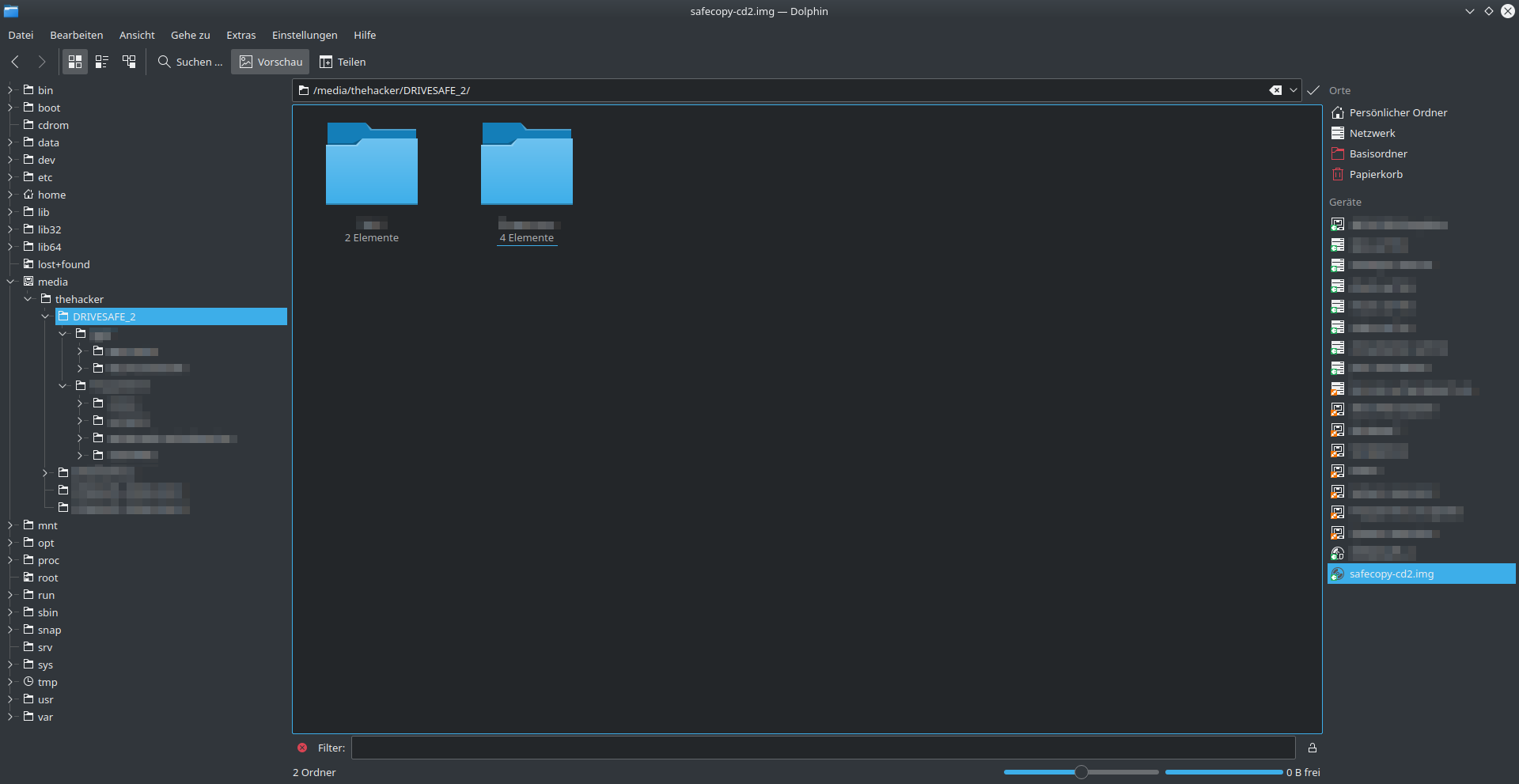
Task: Switch to Compact view mode
Action: pos(102,62)
